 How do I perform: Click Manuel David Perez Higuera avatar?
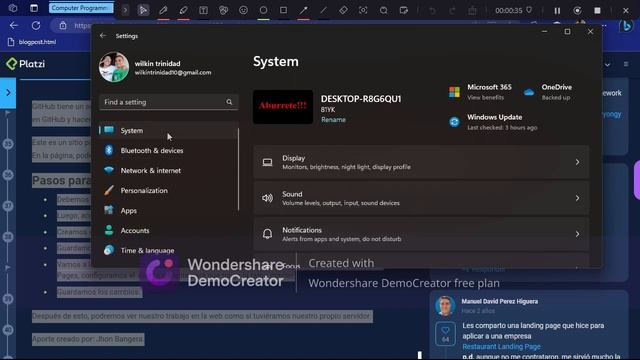[445, 306]
